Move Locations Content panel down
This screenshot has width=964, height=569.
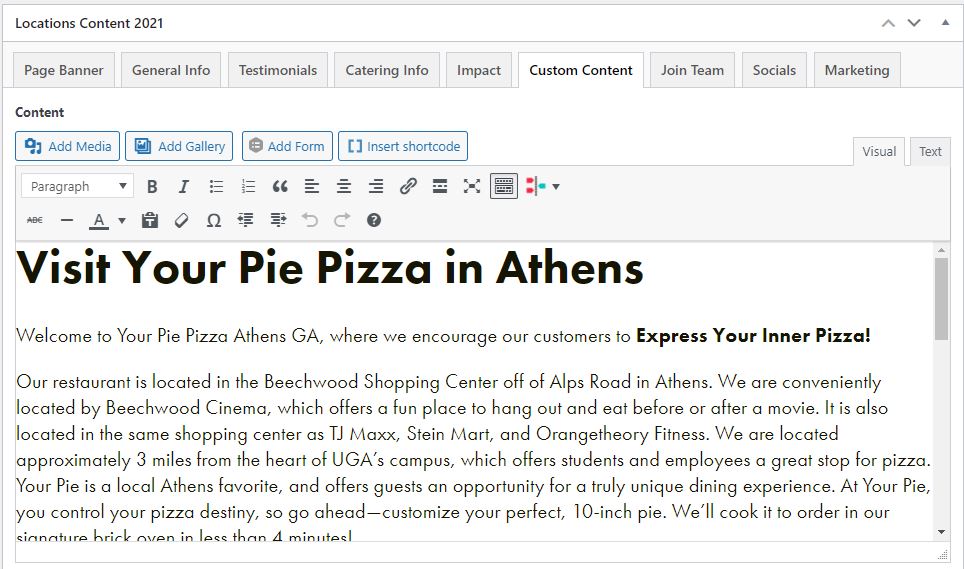point(914,23)
